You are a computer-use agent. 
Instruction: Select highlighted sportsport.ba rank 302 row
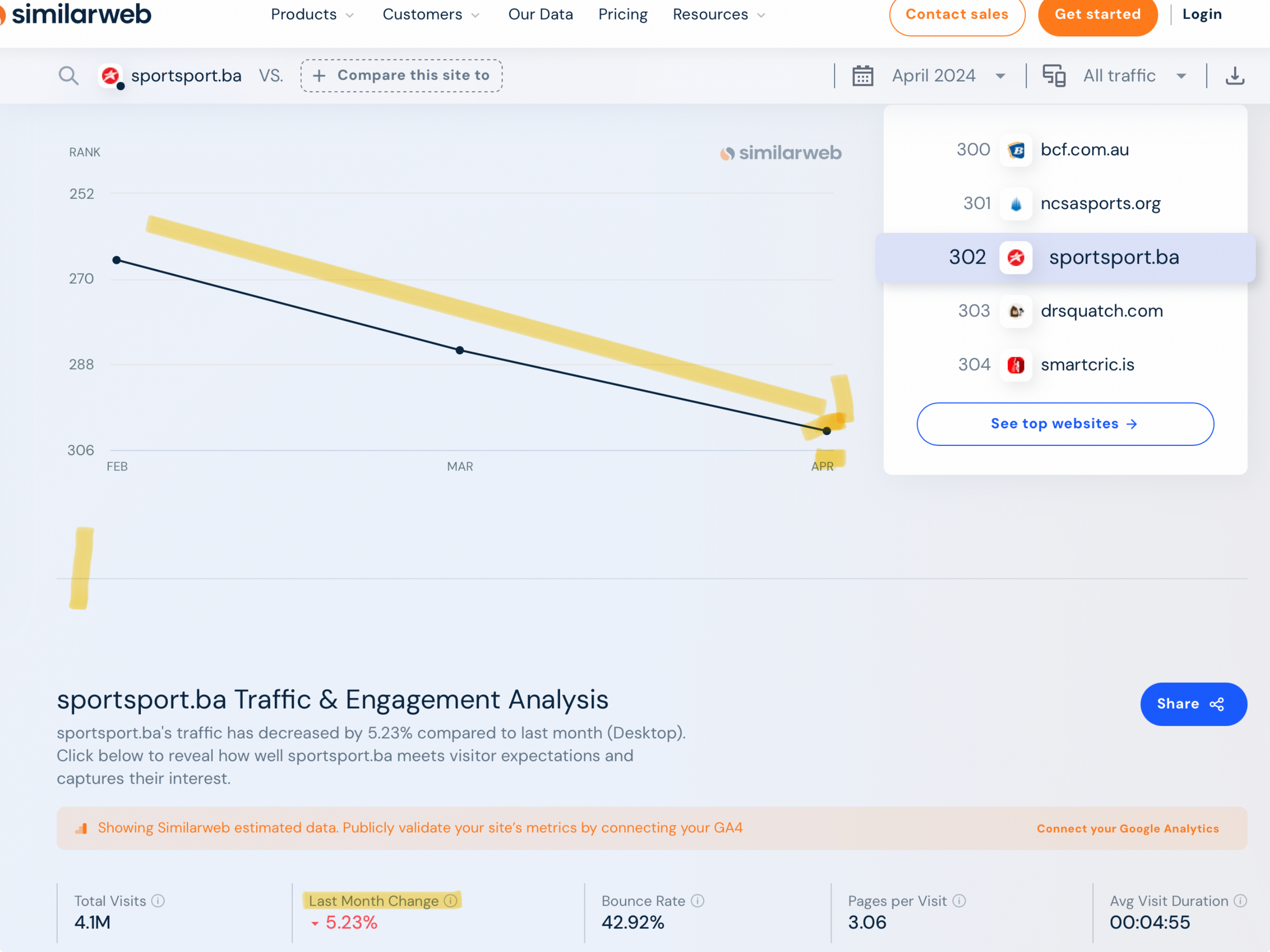click(x=1065, y=257)
